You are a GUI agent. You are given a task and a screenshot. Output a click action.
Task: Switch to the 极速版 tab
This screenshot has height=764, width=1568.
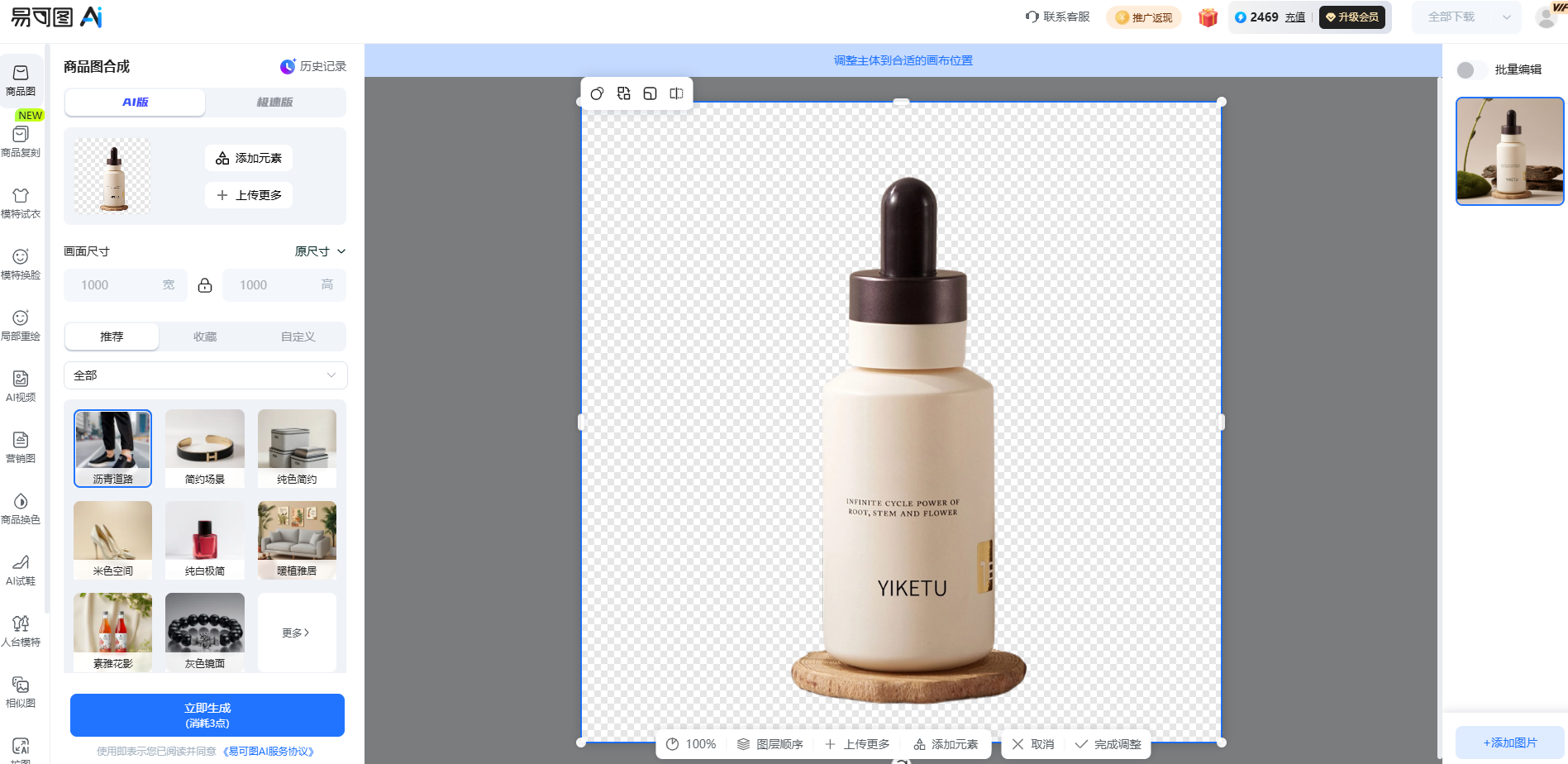click(x=275, y=103)
